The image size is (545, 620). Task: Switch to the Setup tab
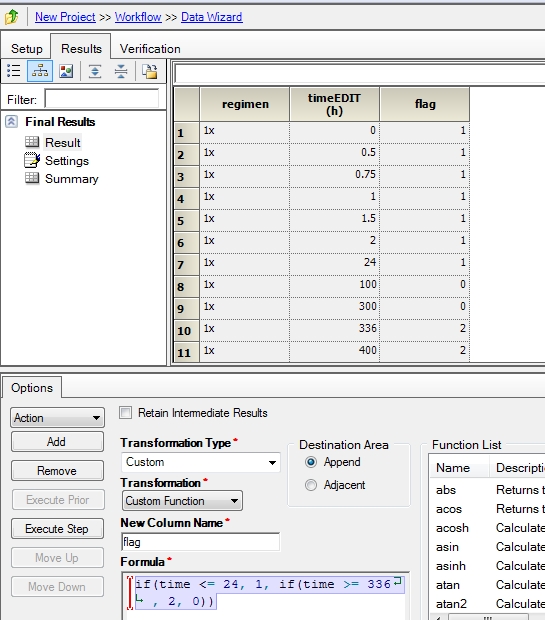point(26,49)
